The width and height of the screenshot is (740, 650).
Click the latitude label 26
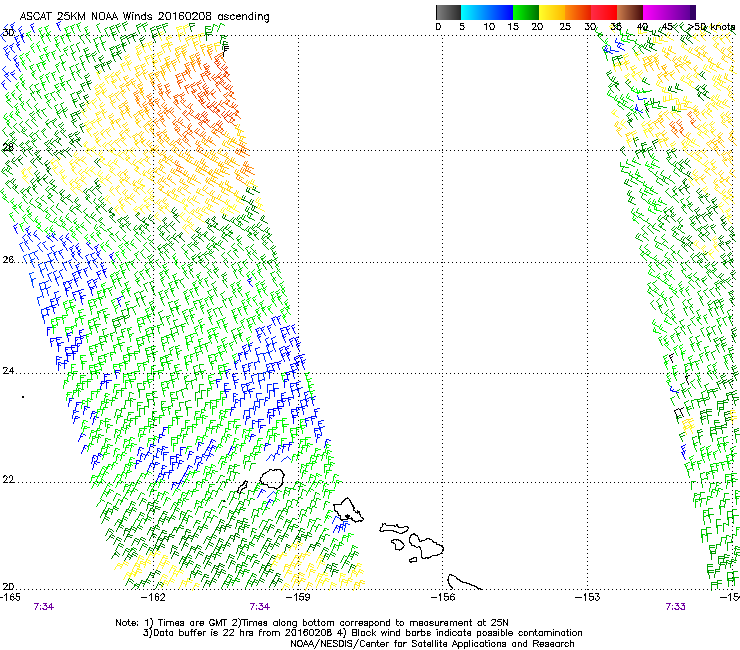pyautogui.click(x=8, y=260)
